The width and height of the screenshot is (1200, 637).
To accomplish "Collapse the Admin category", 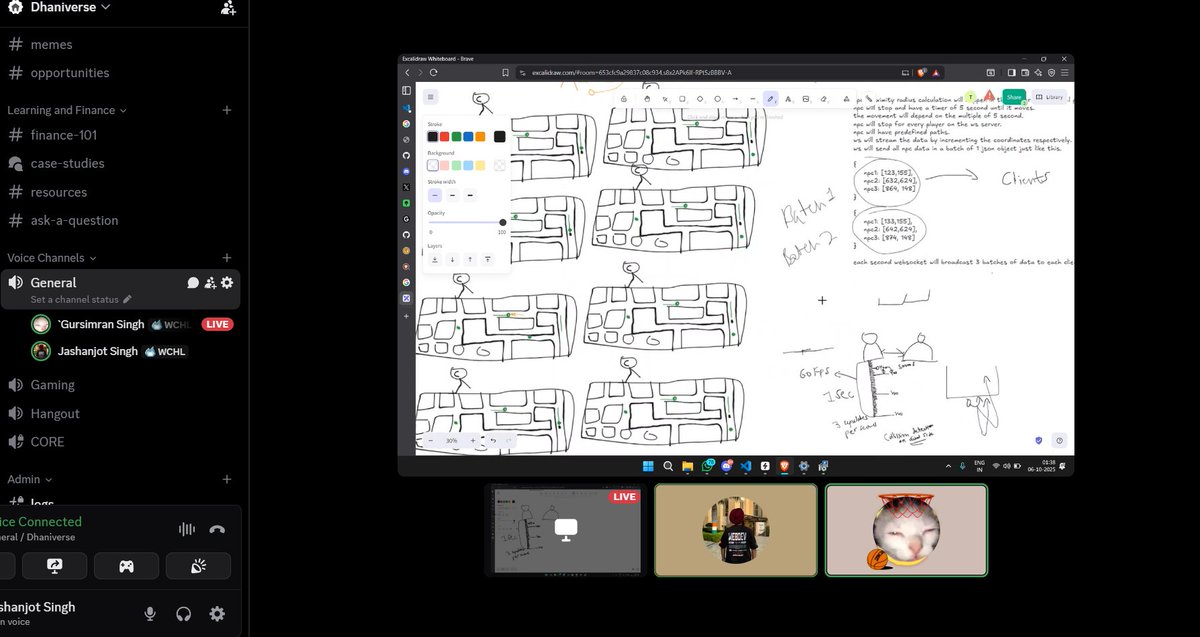I will tap(30, 479).
